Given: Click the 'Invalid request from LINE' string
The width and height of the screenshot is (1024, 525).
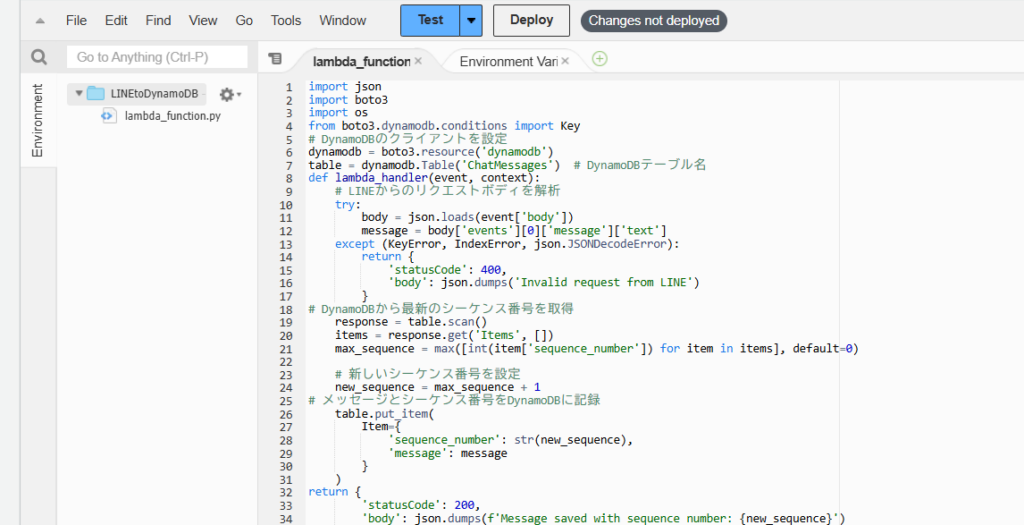Looking at the screenshot, I should 605,283.
